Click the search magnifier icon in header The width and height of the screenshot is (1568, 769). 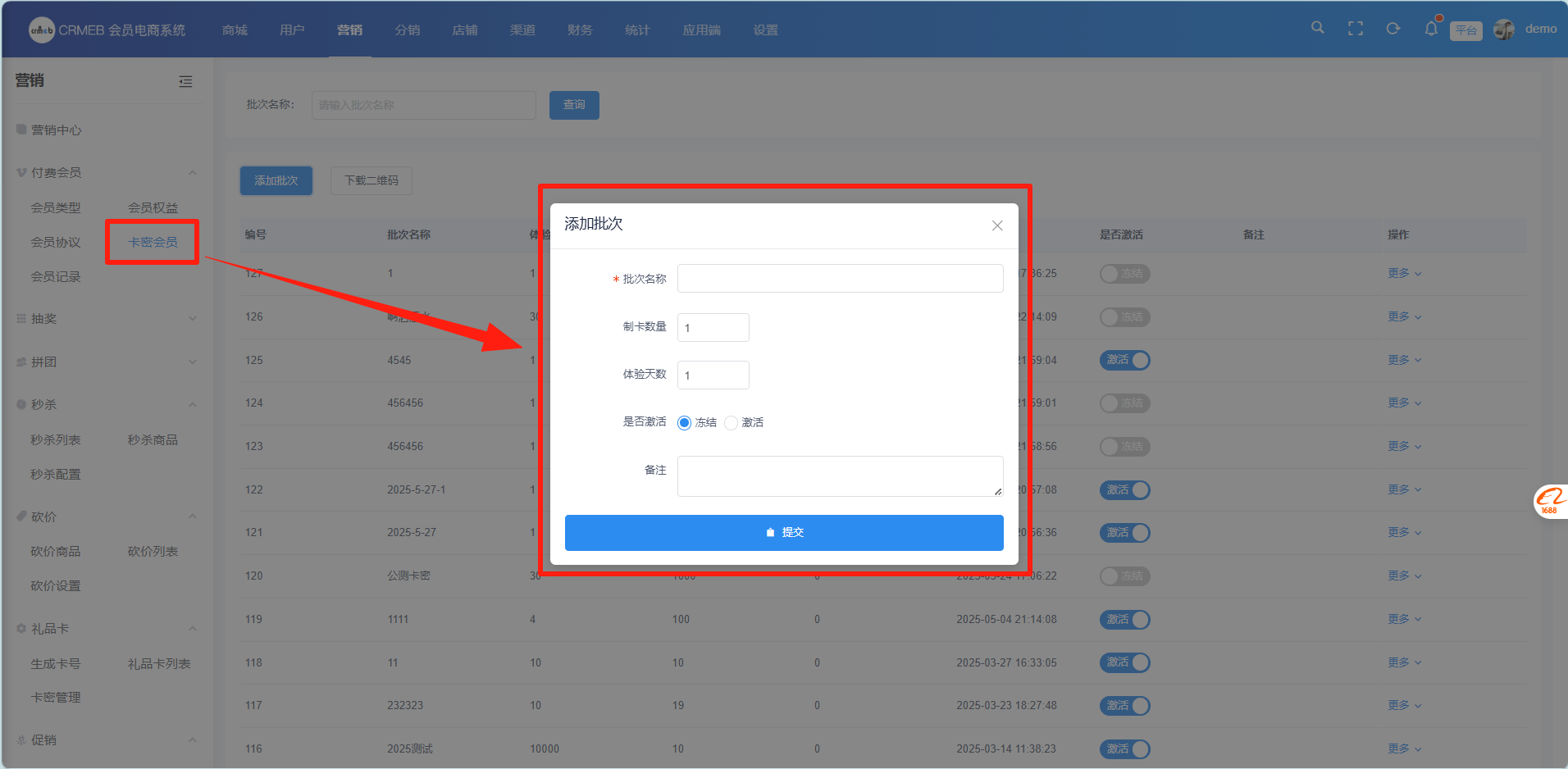pos(1317,28)
